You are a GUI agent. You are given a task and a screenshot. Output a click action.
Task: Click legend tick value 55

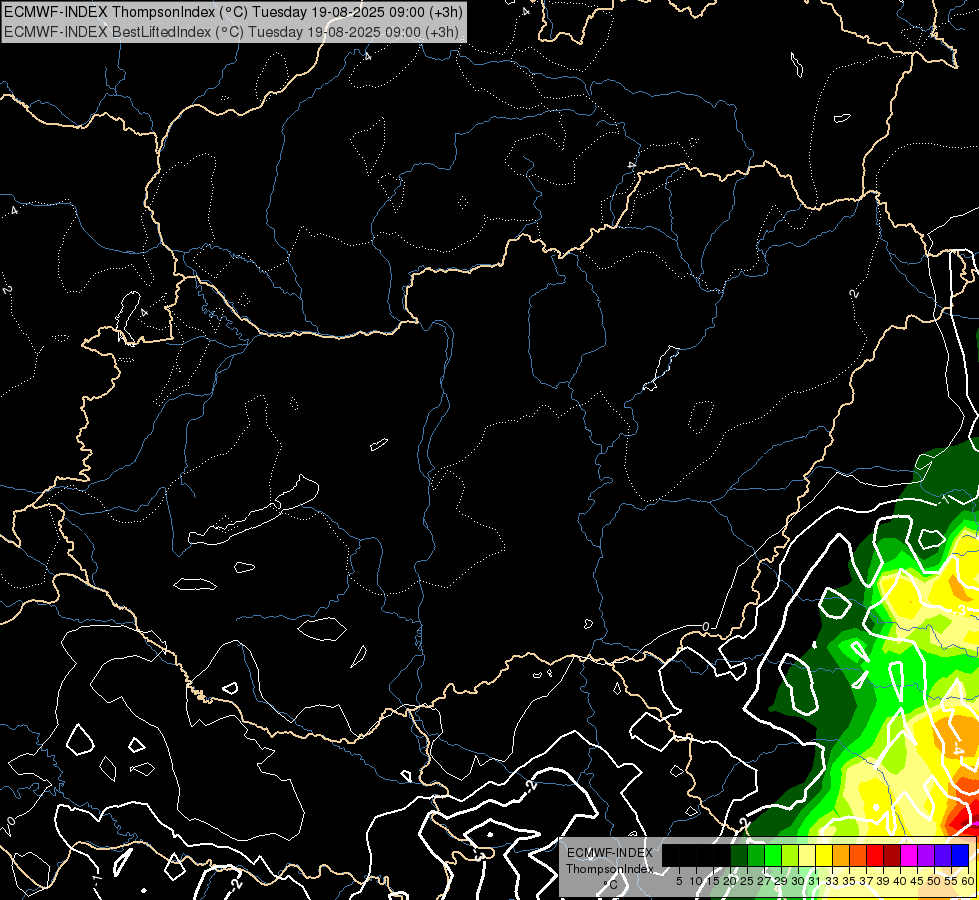pyautogui.click(x=952, y=881)
